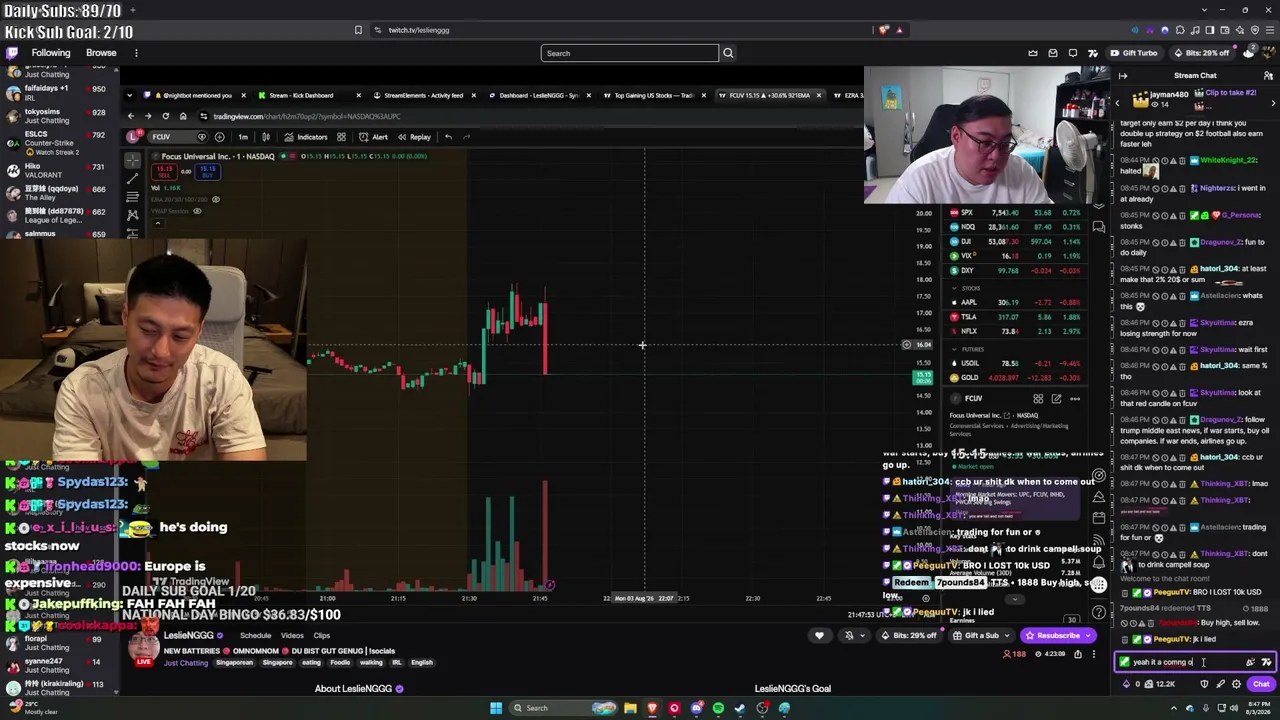Select the Just Chatting category link

click(x=186, y=662)
